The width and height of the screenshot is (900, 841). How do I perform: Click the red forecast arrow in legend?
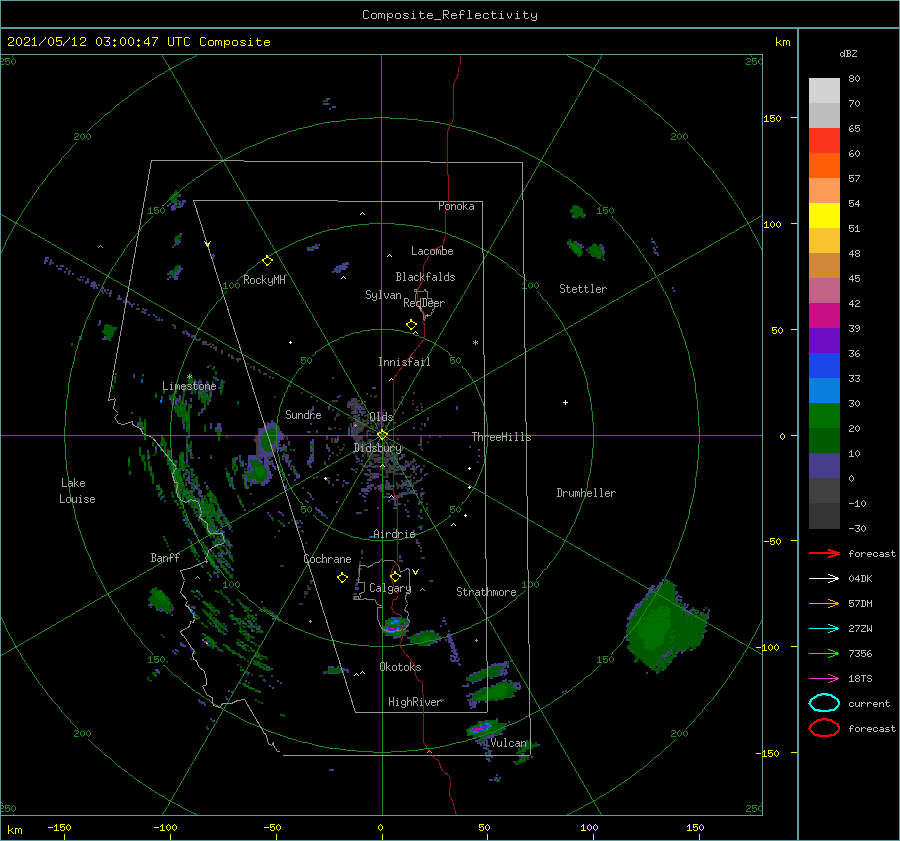pos(824,553)
